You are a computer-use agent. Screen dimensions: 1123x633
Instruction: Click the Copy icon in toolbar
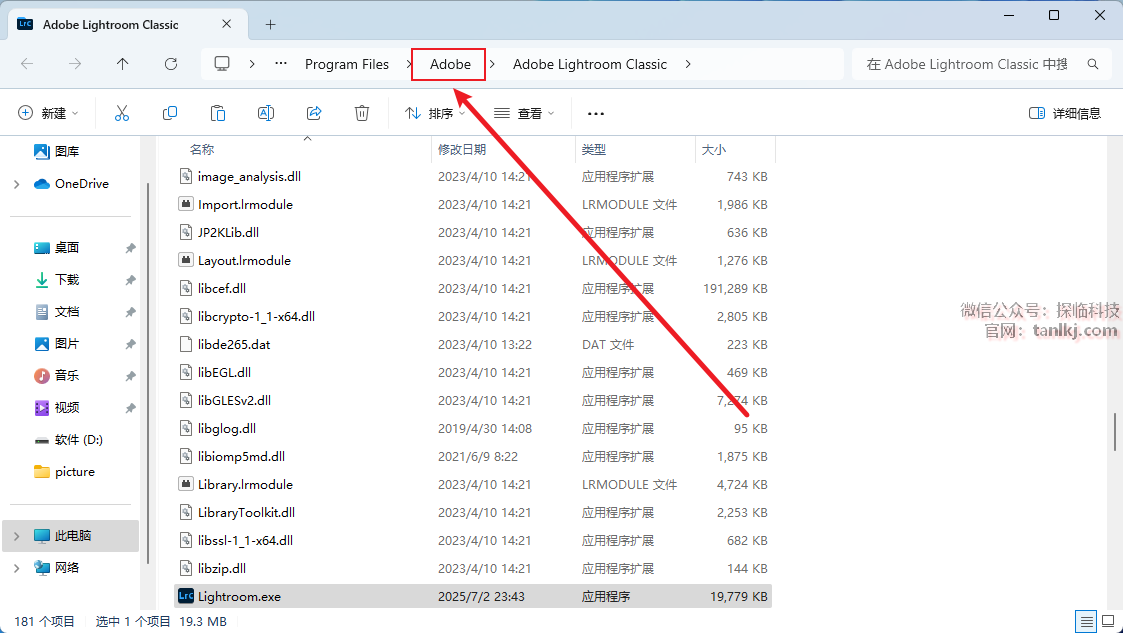click(170, 113)
